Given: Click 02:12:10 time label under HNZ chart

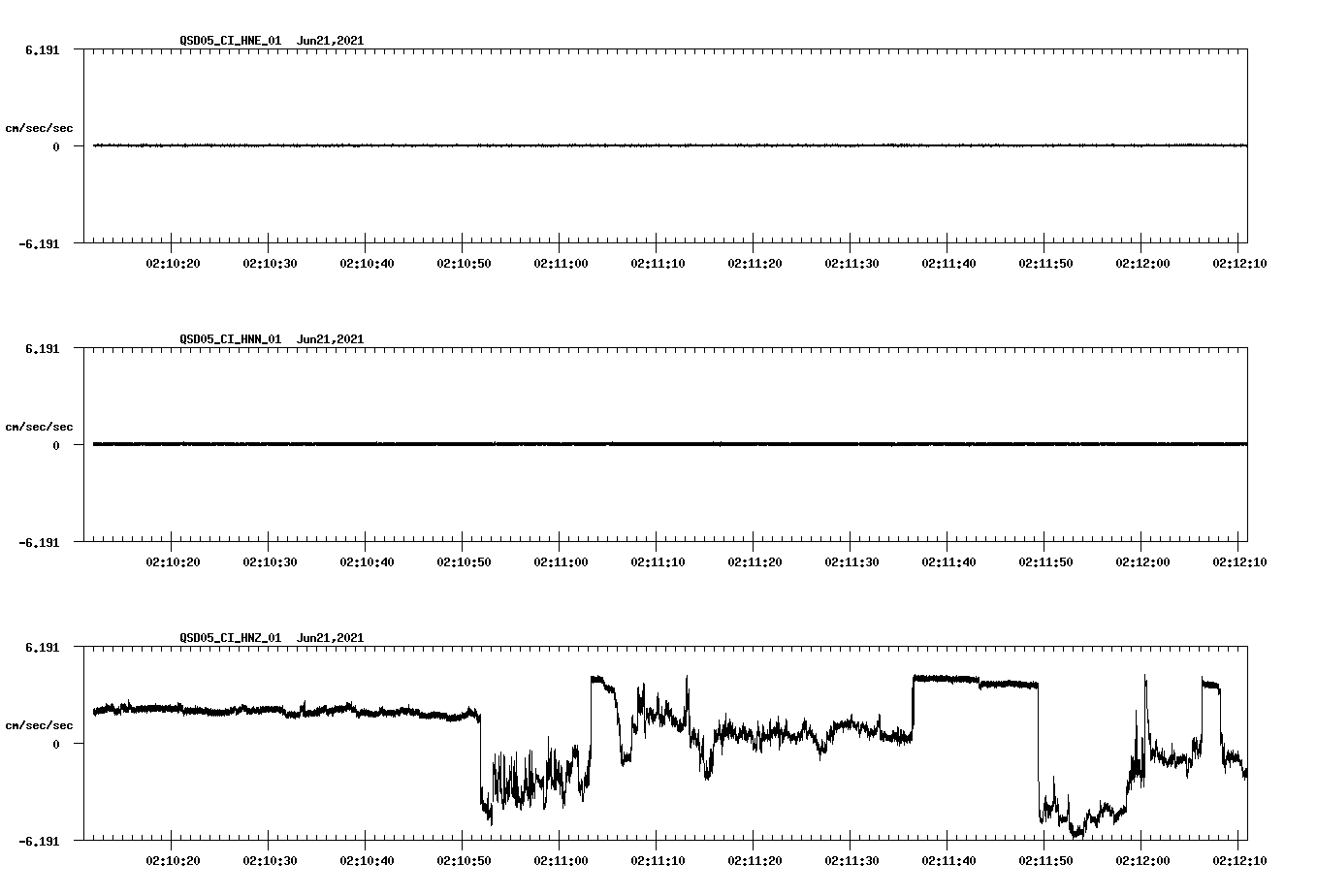Looking at the screenshot, I should tap(1238, 860).
